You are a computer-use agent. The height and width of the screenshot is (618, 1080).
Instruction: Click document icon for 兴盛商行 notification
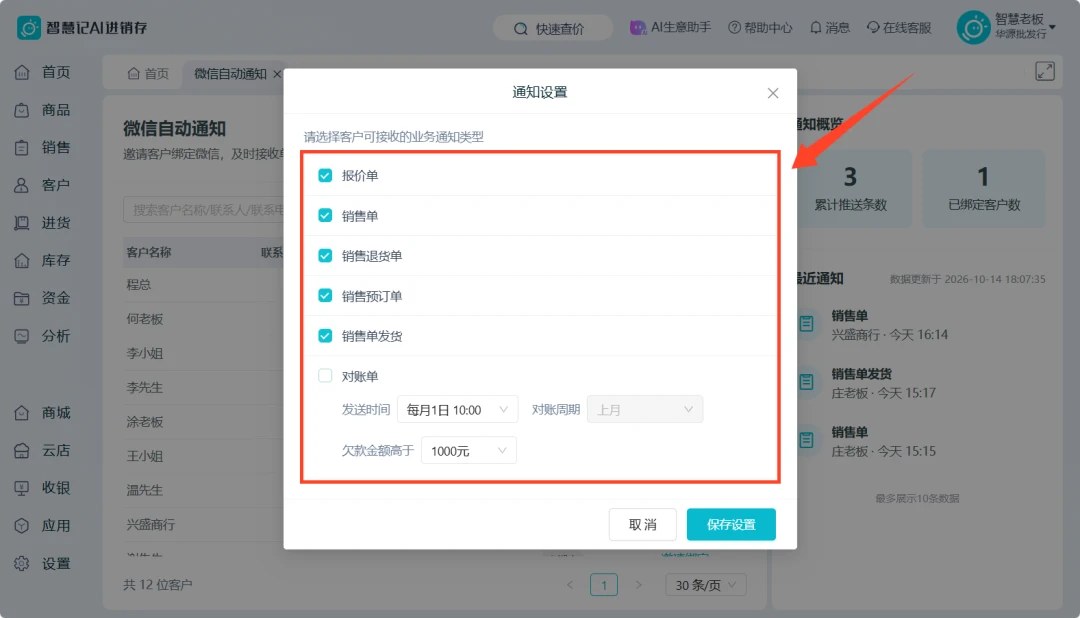pyautogui.click(x=807, y=324)
